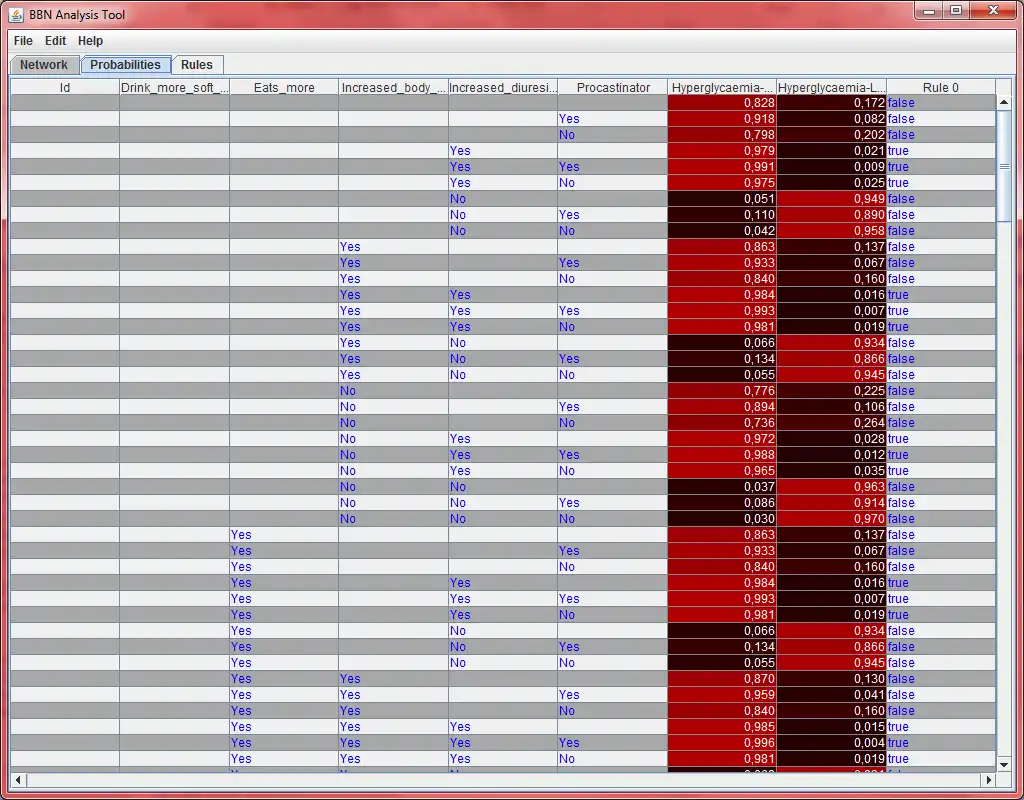The width and height of the screenshot is (1024, 800).
Task: Click the 0,996 value cell
Action: click(x=722, y=743)
